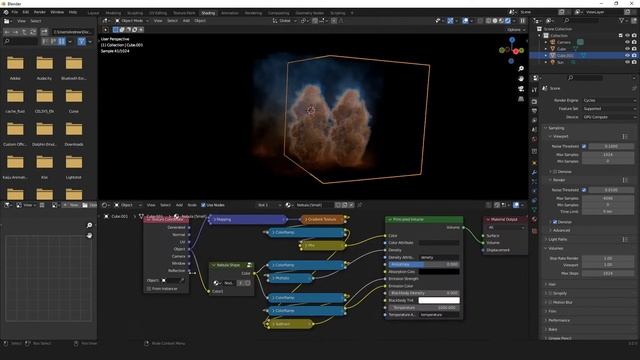Open the Global transform orientation dropdown
640x360 pixels.
[x=284, y=20]
